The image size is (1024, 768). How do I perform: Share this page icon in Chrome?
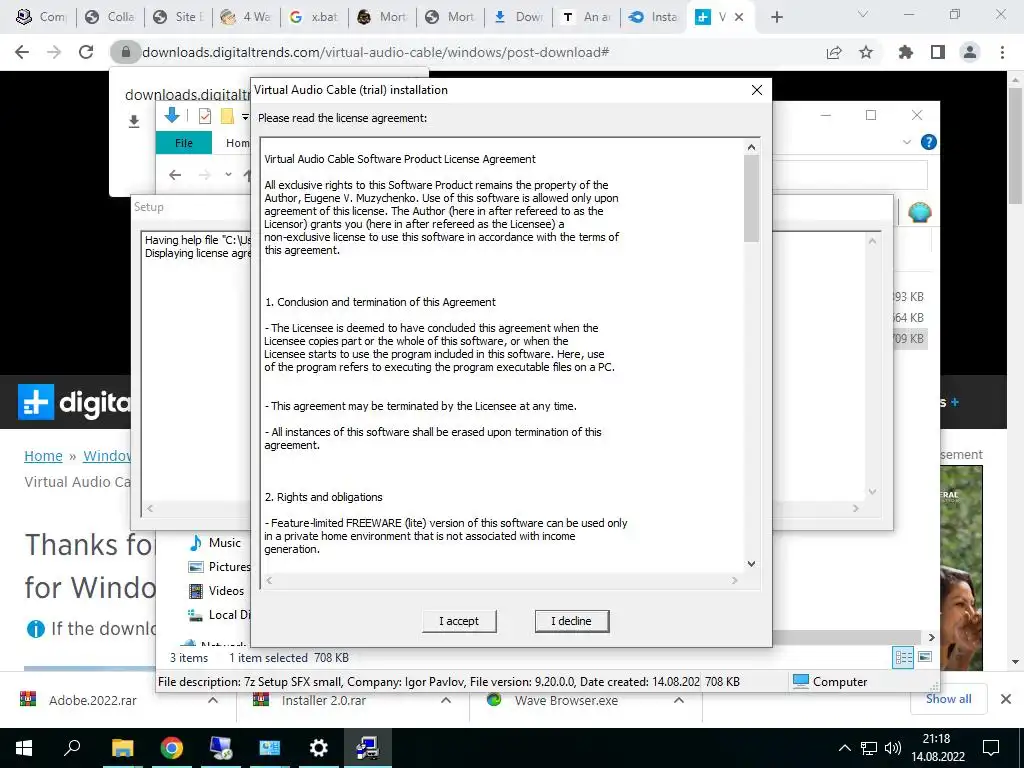coord(834,52)
